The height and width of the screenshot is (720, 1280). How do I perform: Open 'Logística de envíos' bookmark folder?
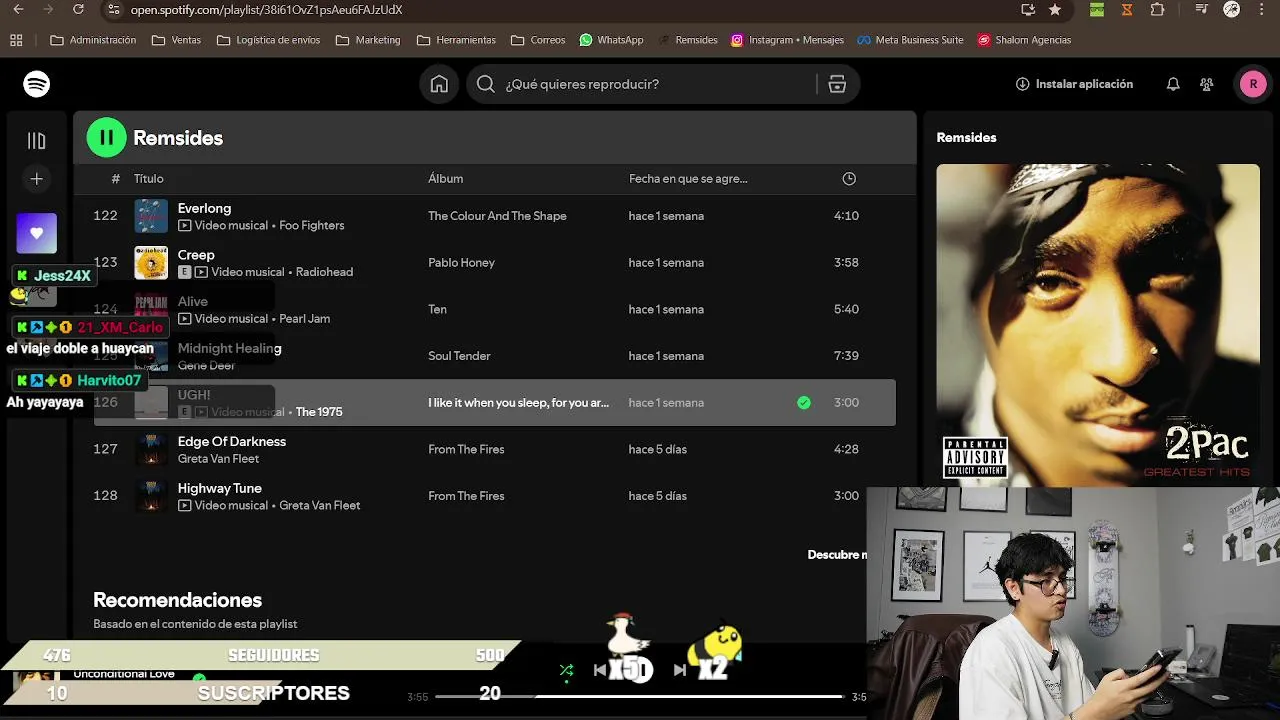coord(268,40)
